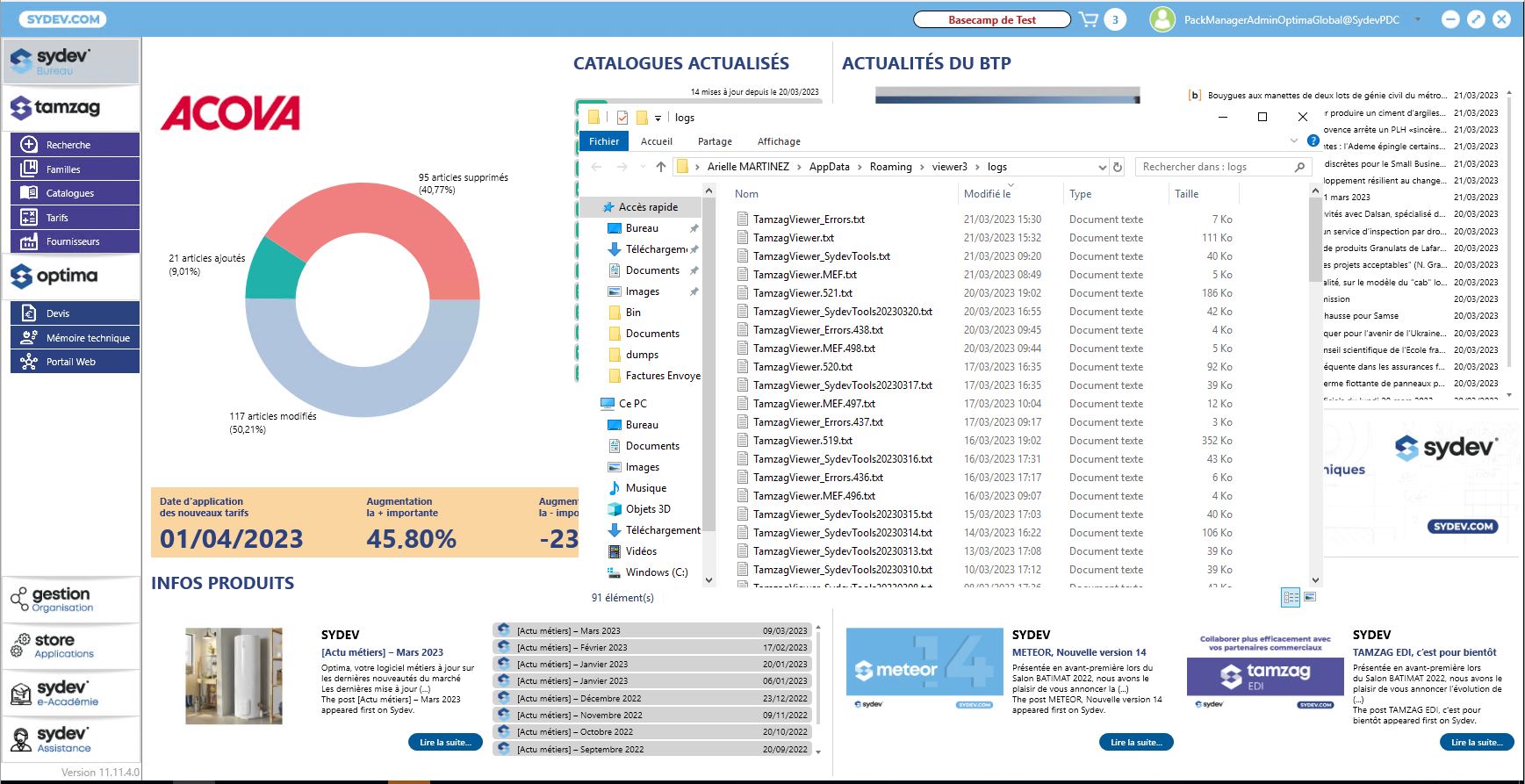Viewport: 1525px width, 784px height.
Task: Open sydev Assistance module
Action: pyautogui.click(x=71, y=739)
